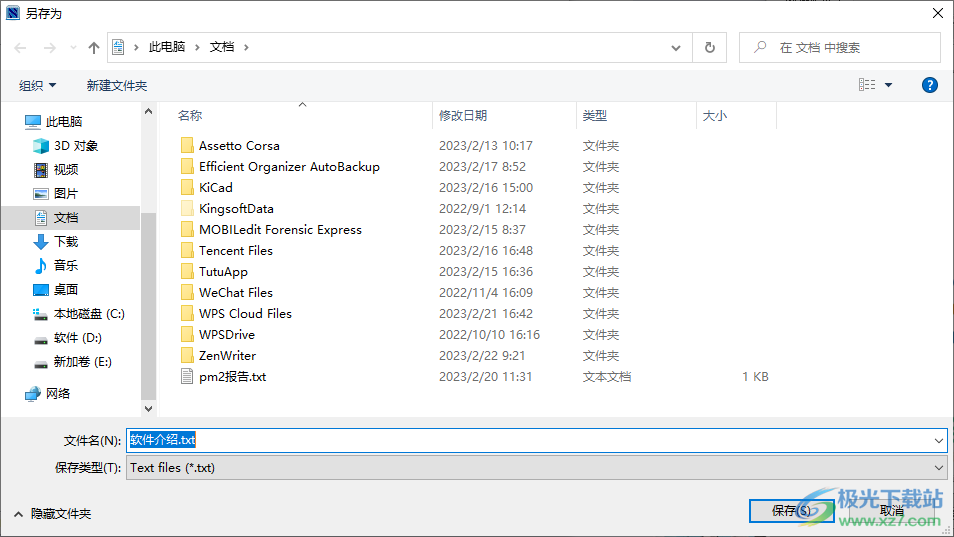Screen dimensions: 954x537
Task: Go forward with the right arrow button
Action: tap(49, 47)
